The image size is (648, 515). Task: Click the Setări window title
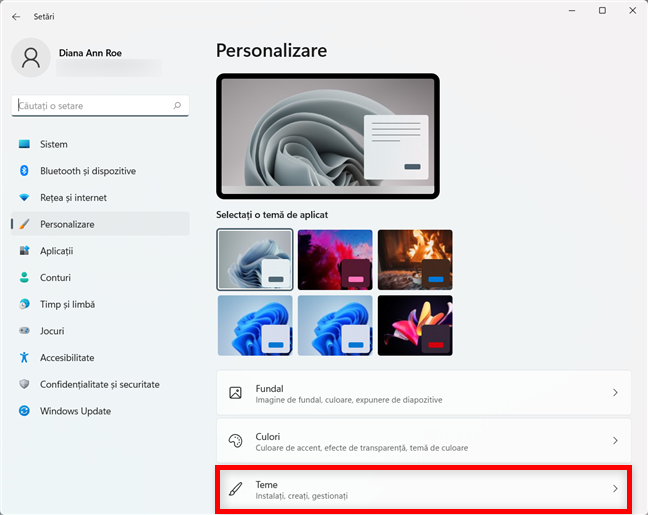tap(44, 17)
